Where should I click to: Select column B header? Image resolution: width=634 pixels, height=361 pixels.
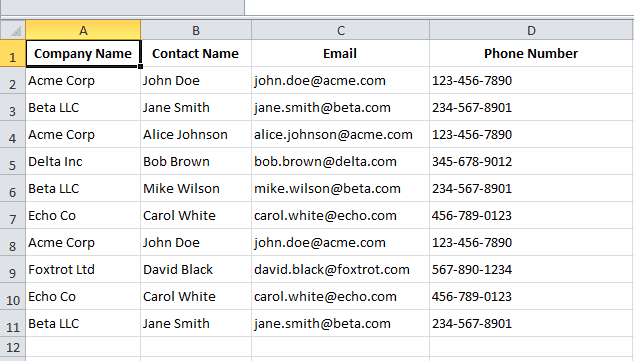[x=196, y=30]
